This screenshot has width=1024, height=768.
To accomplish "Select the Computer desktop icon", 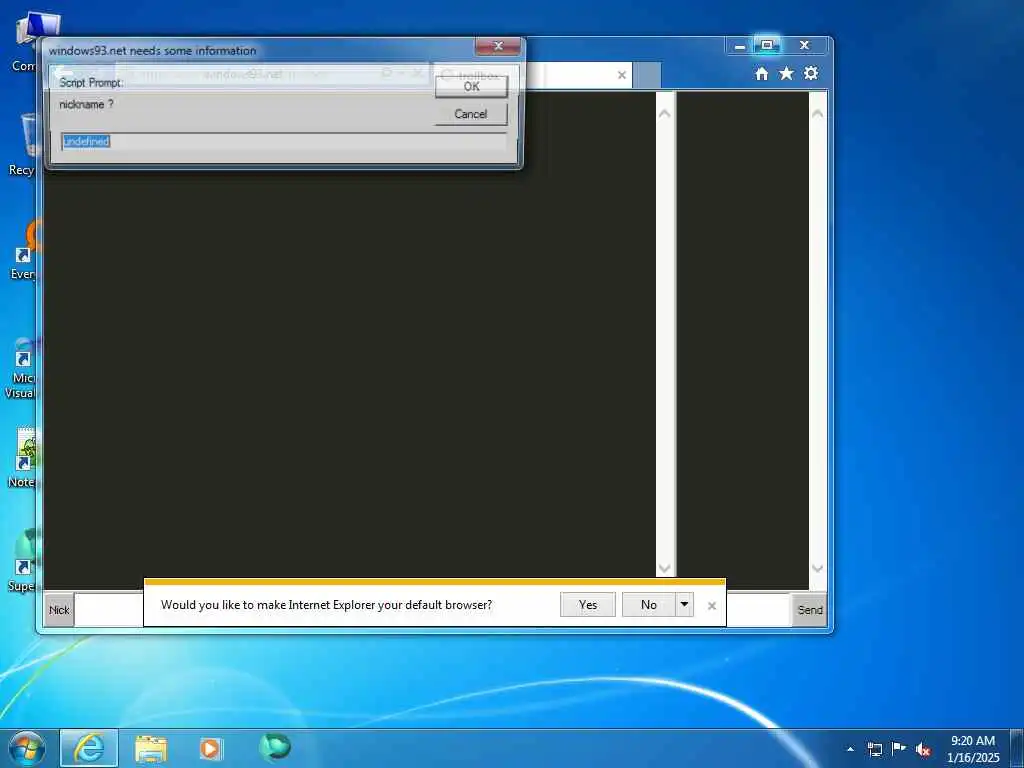I will (x=26, y=41).
